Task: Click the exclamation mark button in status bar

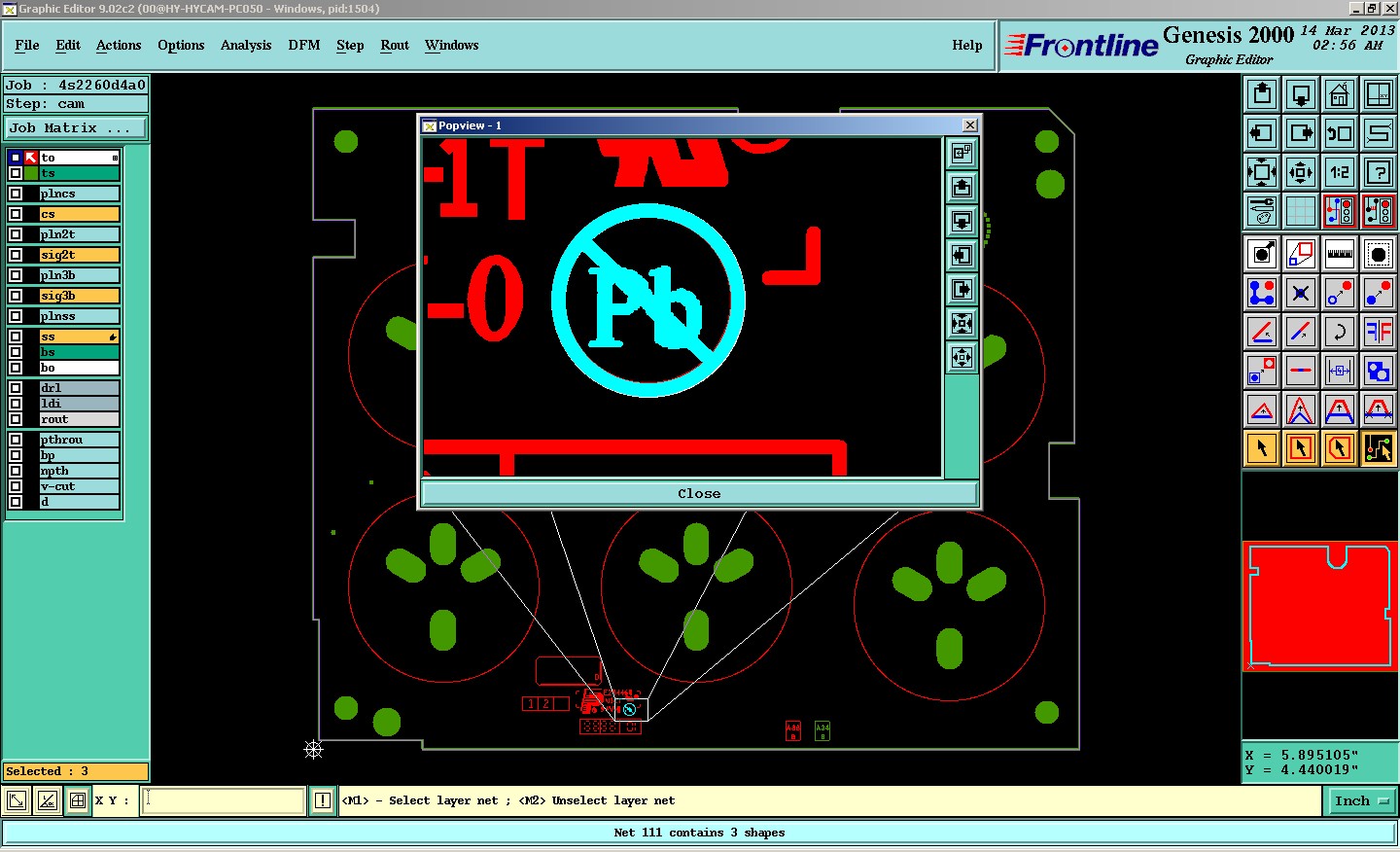Action: point(323,800)
